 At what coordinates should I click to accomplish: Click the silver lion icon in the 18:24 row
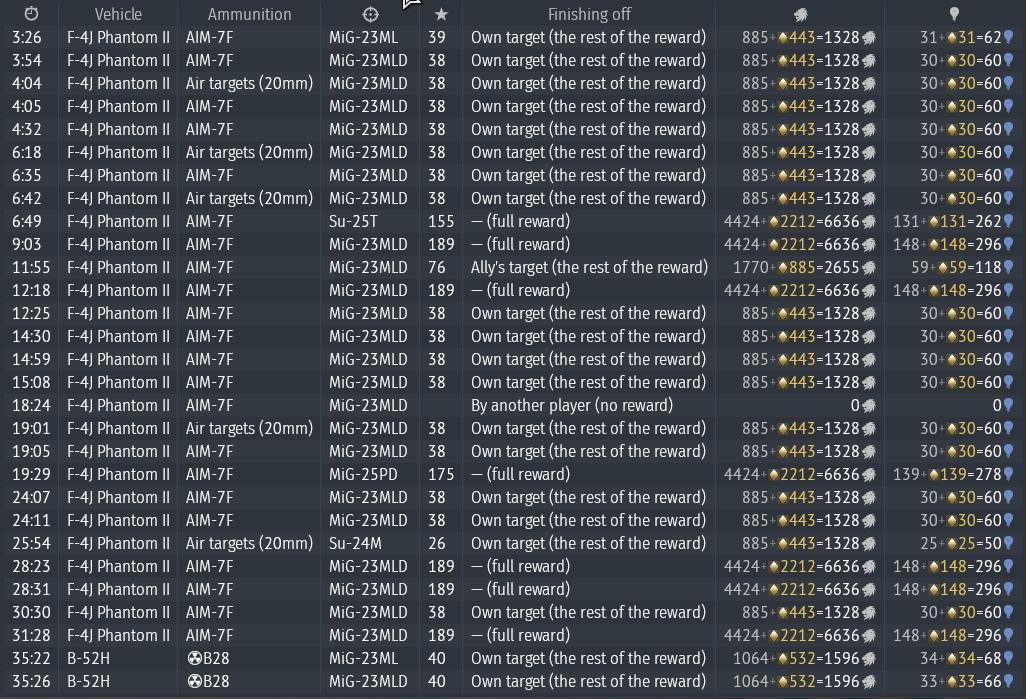(x=869, y=406)
